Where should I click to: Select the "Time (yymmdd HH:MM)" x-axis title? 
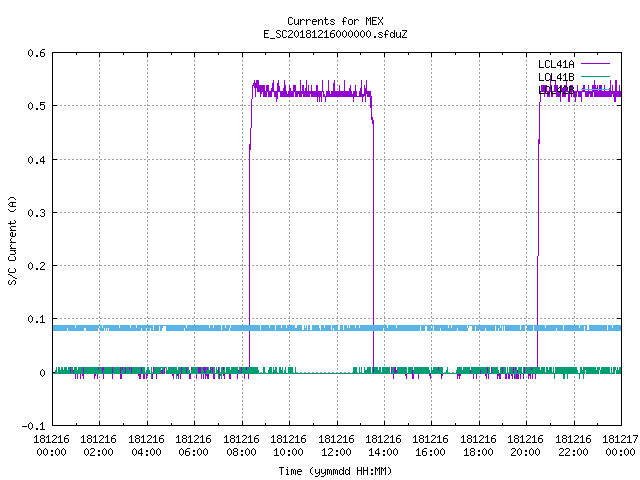(x=335, y=471)
